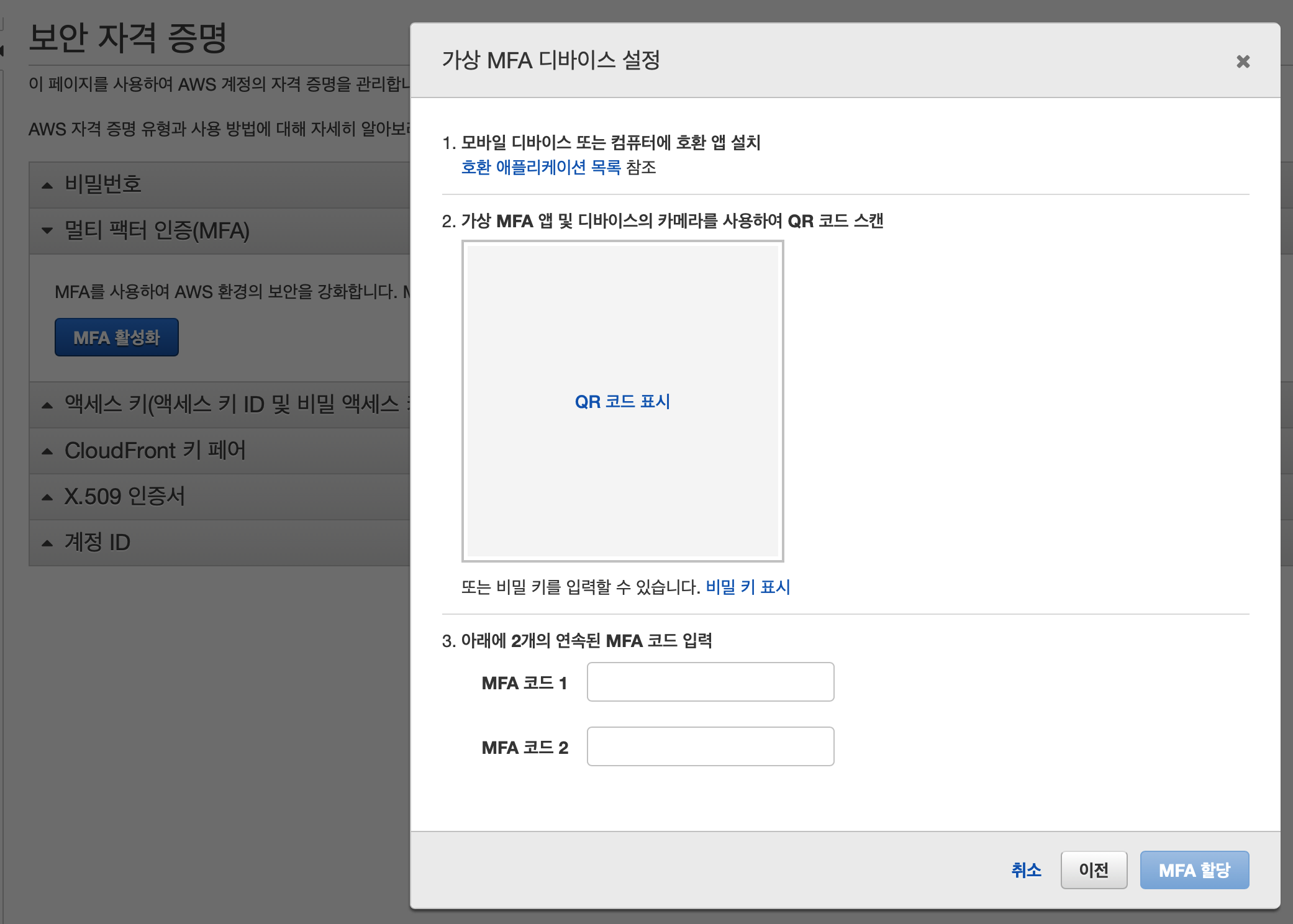Click the X.509 인증서 header label
The height and width of the screenshot is (924, 1293).
125,496
